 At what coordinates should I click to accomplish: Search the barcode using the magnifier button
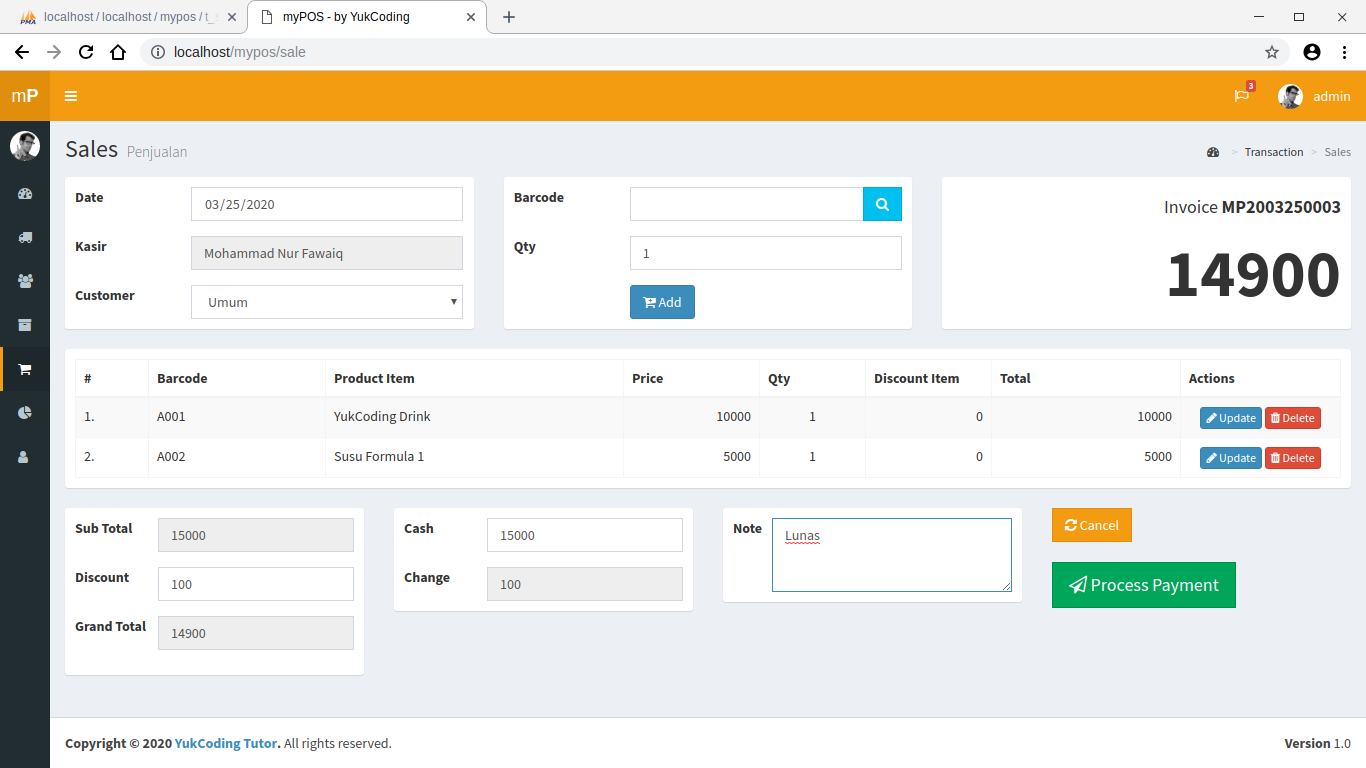(881, 203)
